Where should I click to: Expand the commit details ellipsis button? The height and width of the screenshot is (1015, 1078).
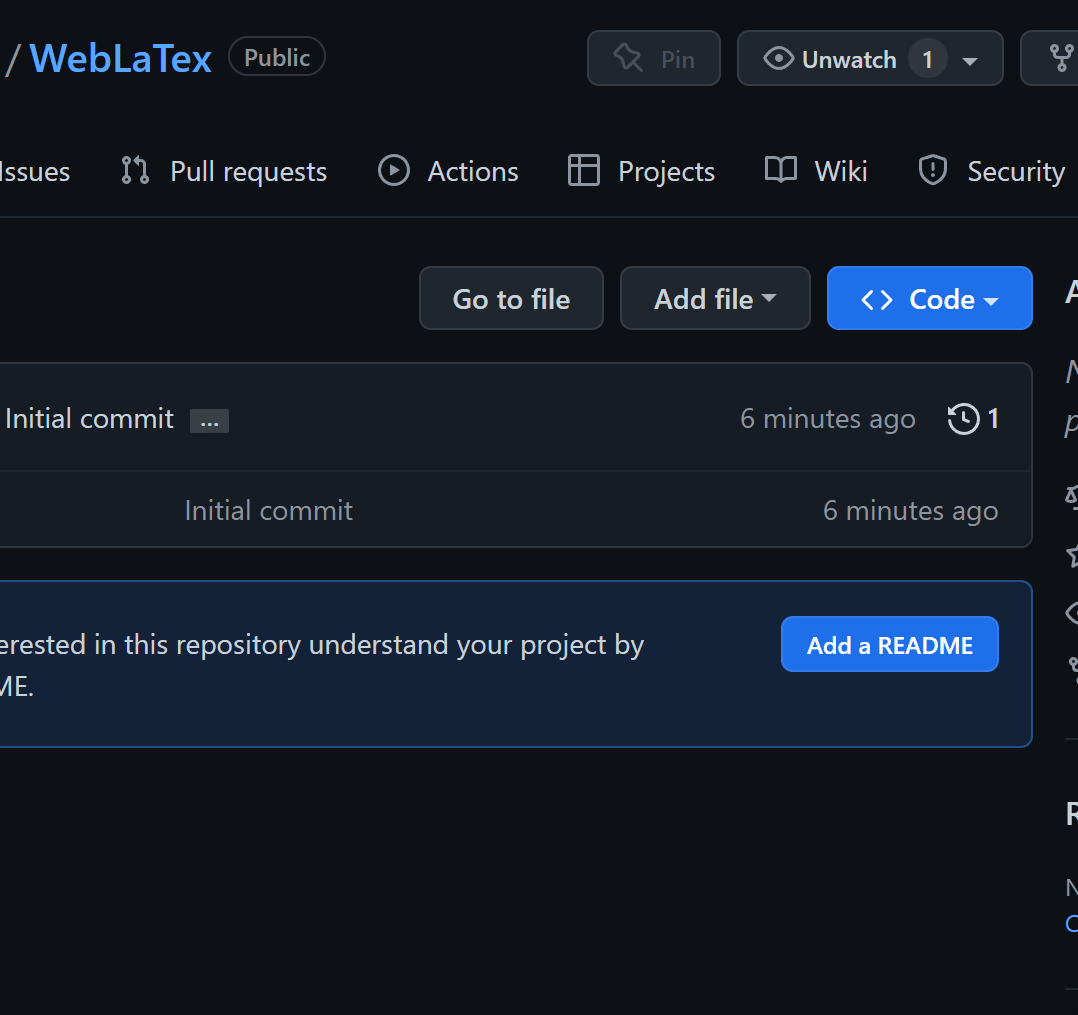210,421
